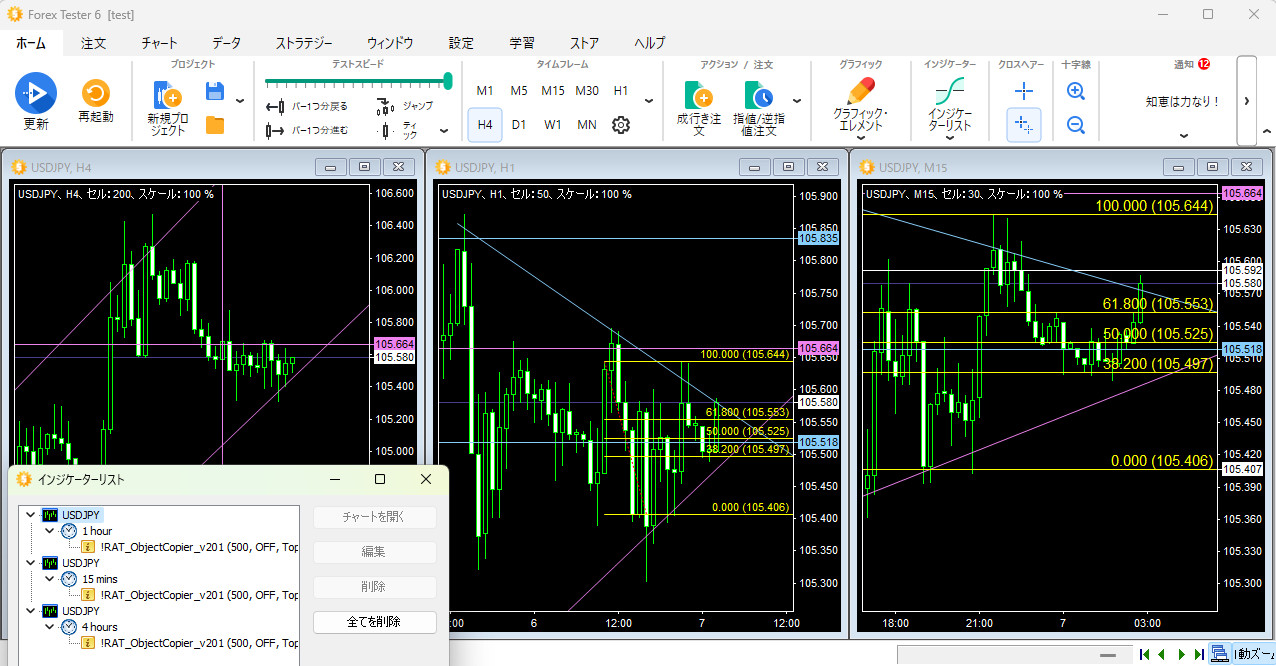1276x666 pixels.
Task: Open the データ ribbon tab
Action: [226, 43]
